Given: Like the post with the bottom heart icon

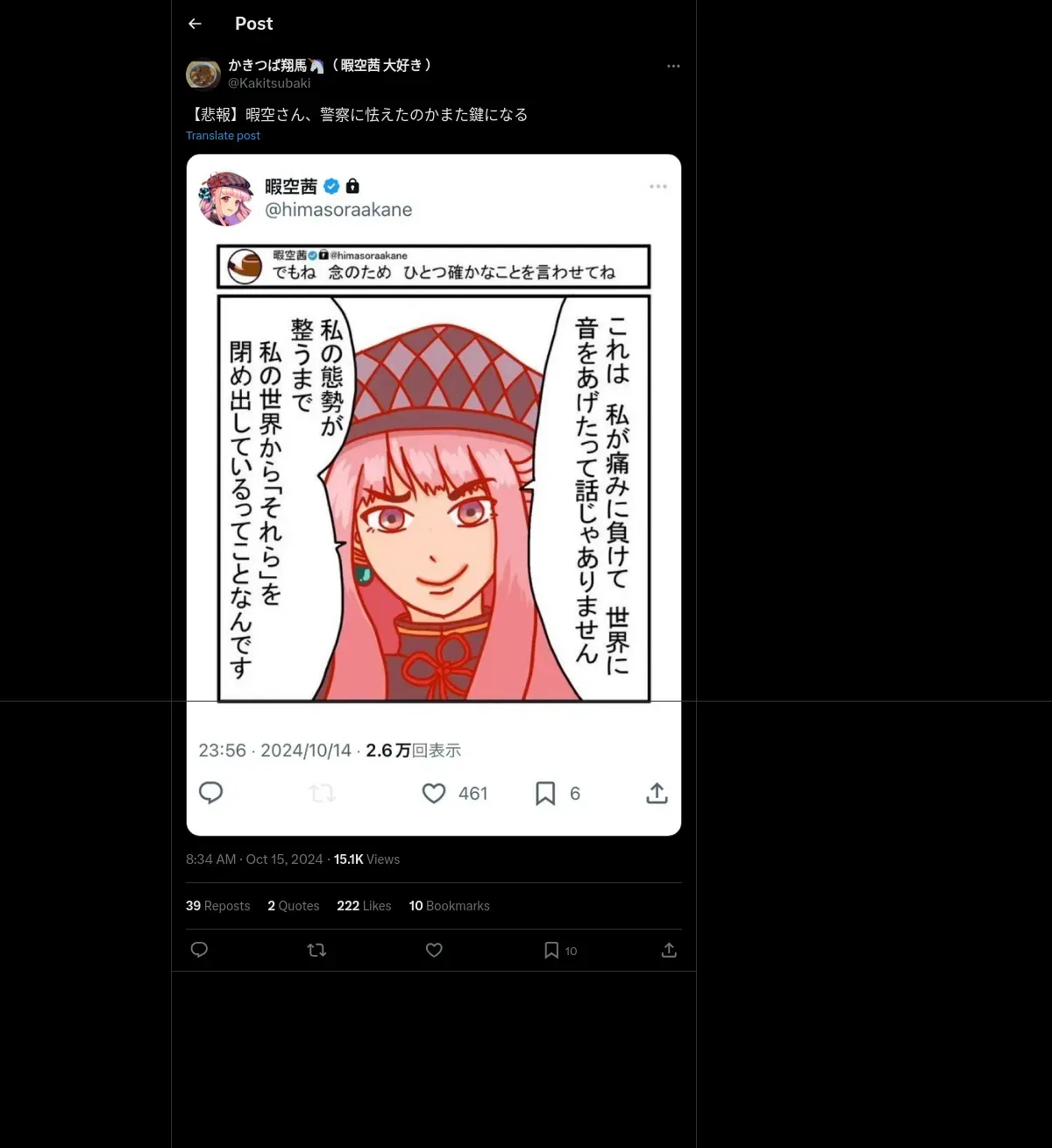Looking at the screenshot, I should point(434,950).
